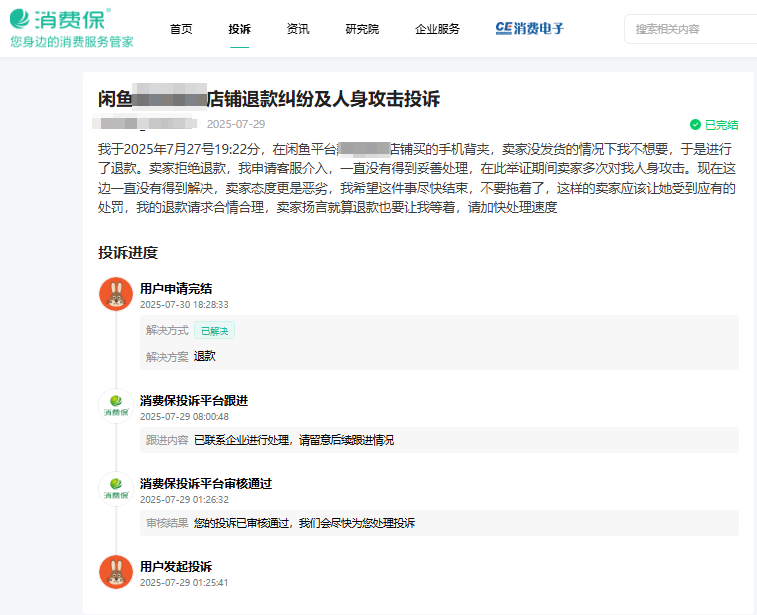Viewport: 757px width, 615px height.
Task: Navigate to 企业服务
Action: 437,29
